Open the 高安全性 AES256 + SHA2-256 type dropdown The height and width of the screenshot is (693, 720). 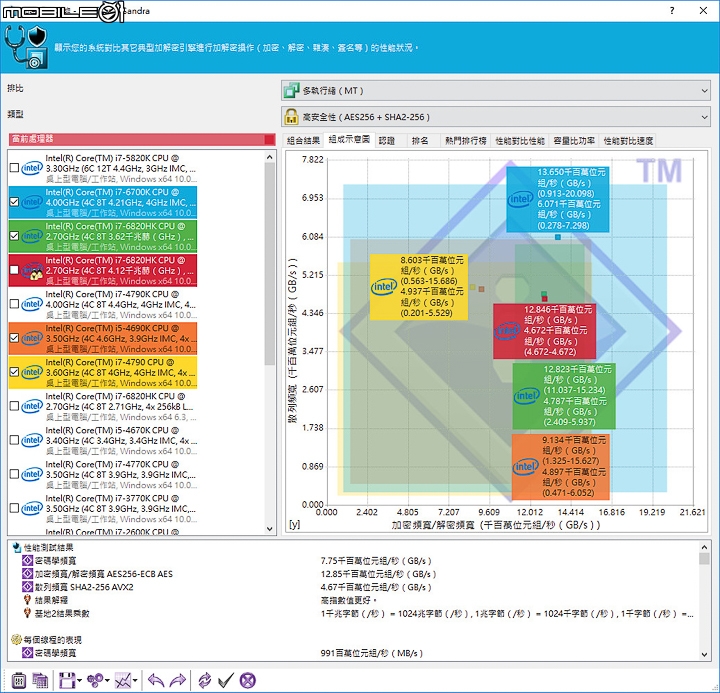coord(495,117)
